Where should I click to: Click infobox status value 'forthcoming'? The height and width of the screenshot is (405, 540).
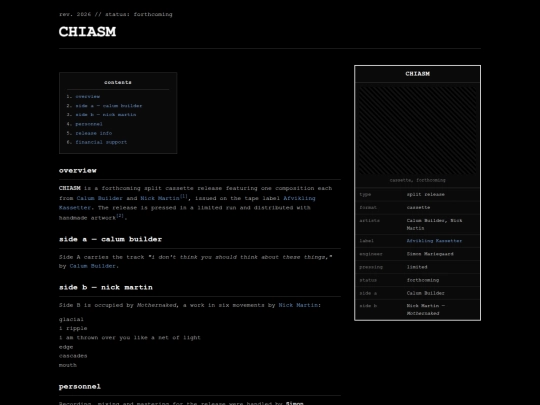coord(423,280)
